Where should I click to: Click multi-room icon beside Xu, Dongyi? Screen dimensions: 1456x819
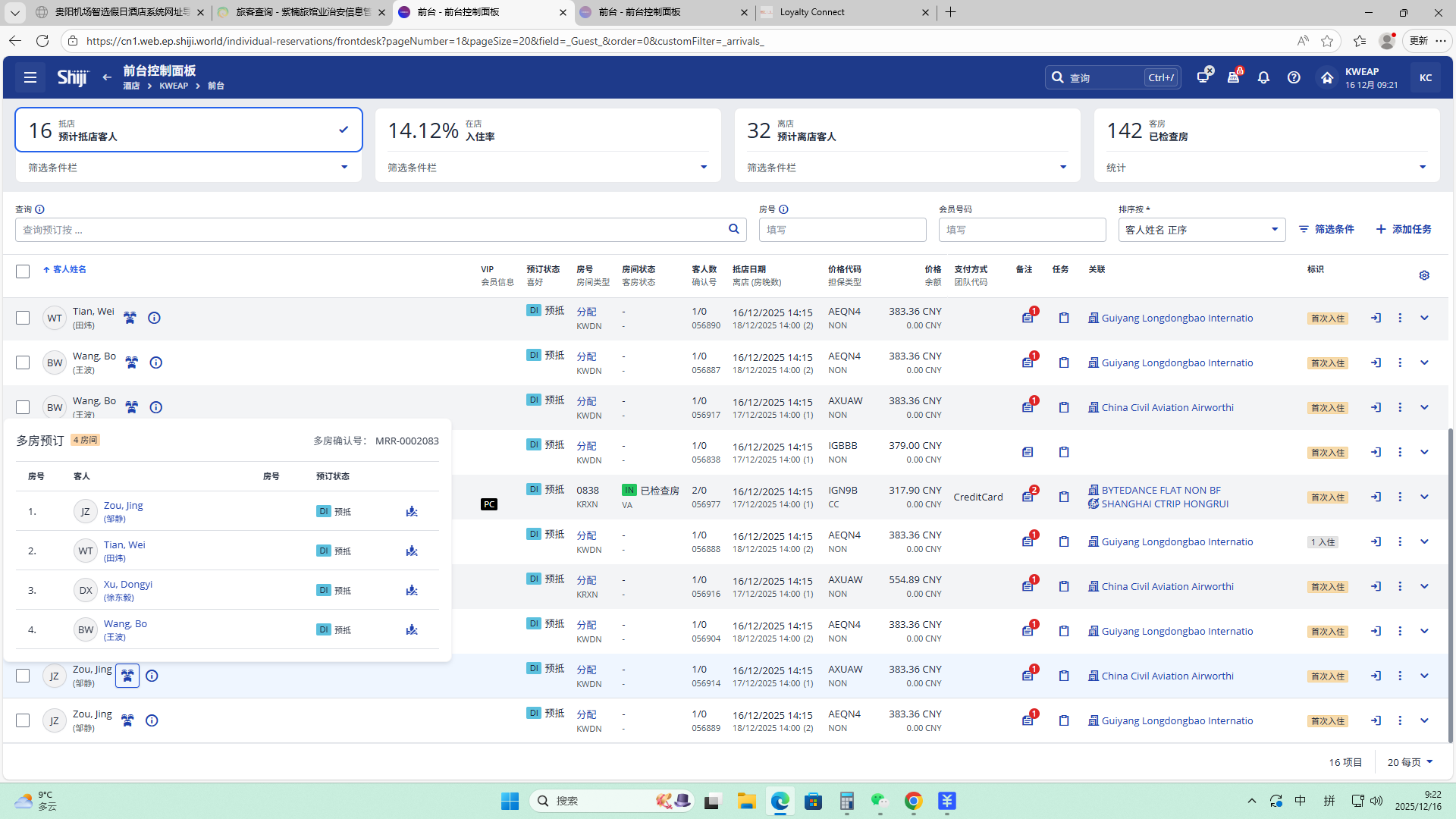pyautogui.click(x=412, y=590)
